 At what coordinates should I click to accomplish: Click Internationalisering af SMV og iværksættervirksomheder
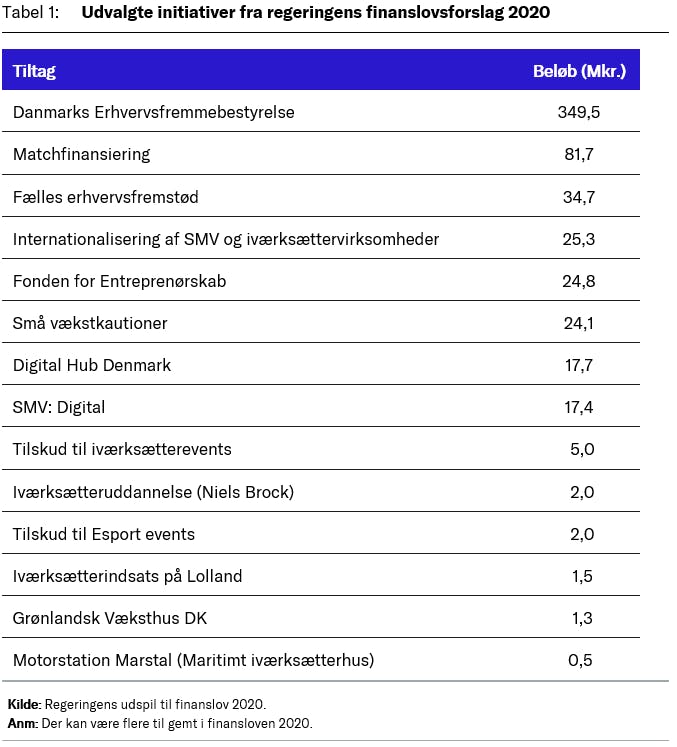pyautogui.click(x=225, y=239)
